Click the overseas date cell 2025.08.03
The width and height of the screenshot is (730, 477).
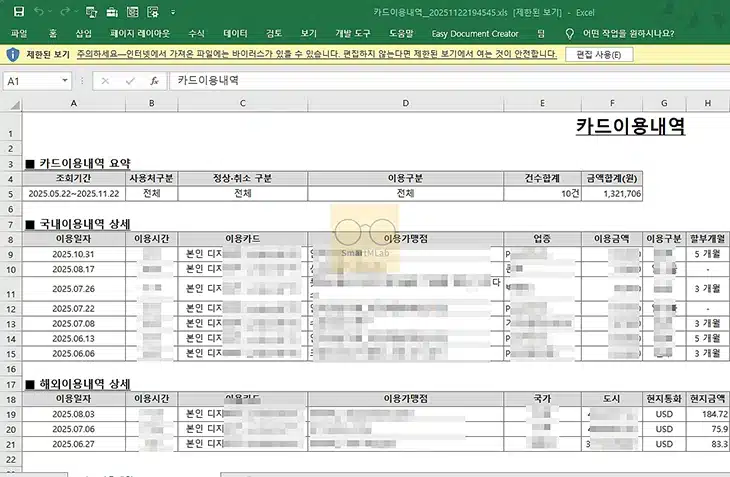74,414
